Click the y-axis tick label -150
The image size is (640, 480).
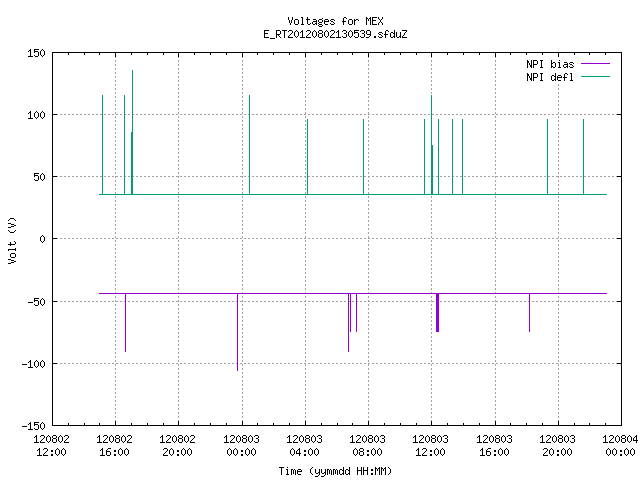33,426
